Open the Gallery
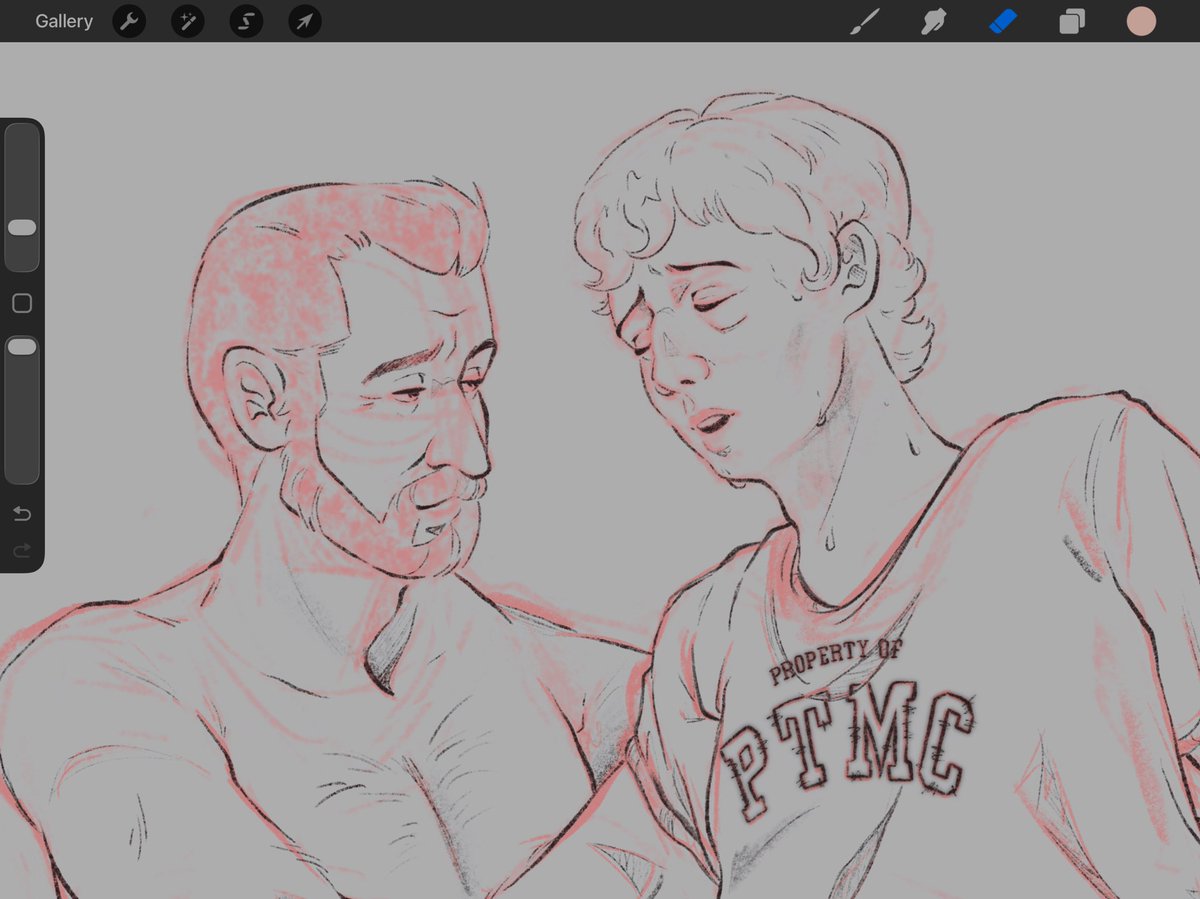 (x=64, y=21)
